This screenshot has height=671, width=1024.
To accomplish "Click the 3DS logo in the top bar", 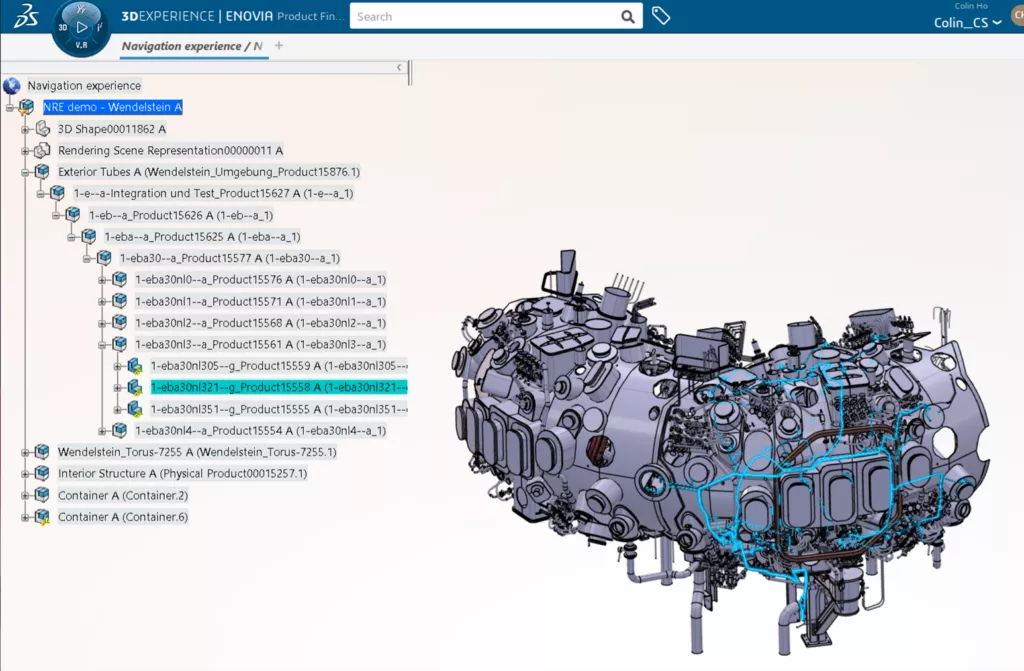I will coord(25,14).
